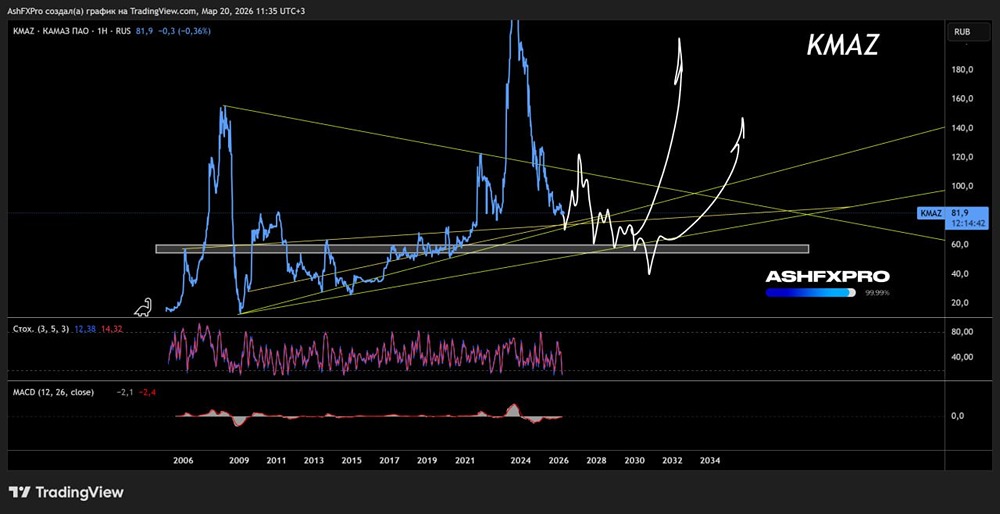This screenshot has width=1000, height=514.
Task: Click the last price value 81,9 in legend
Action: tap(144, 31)
